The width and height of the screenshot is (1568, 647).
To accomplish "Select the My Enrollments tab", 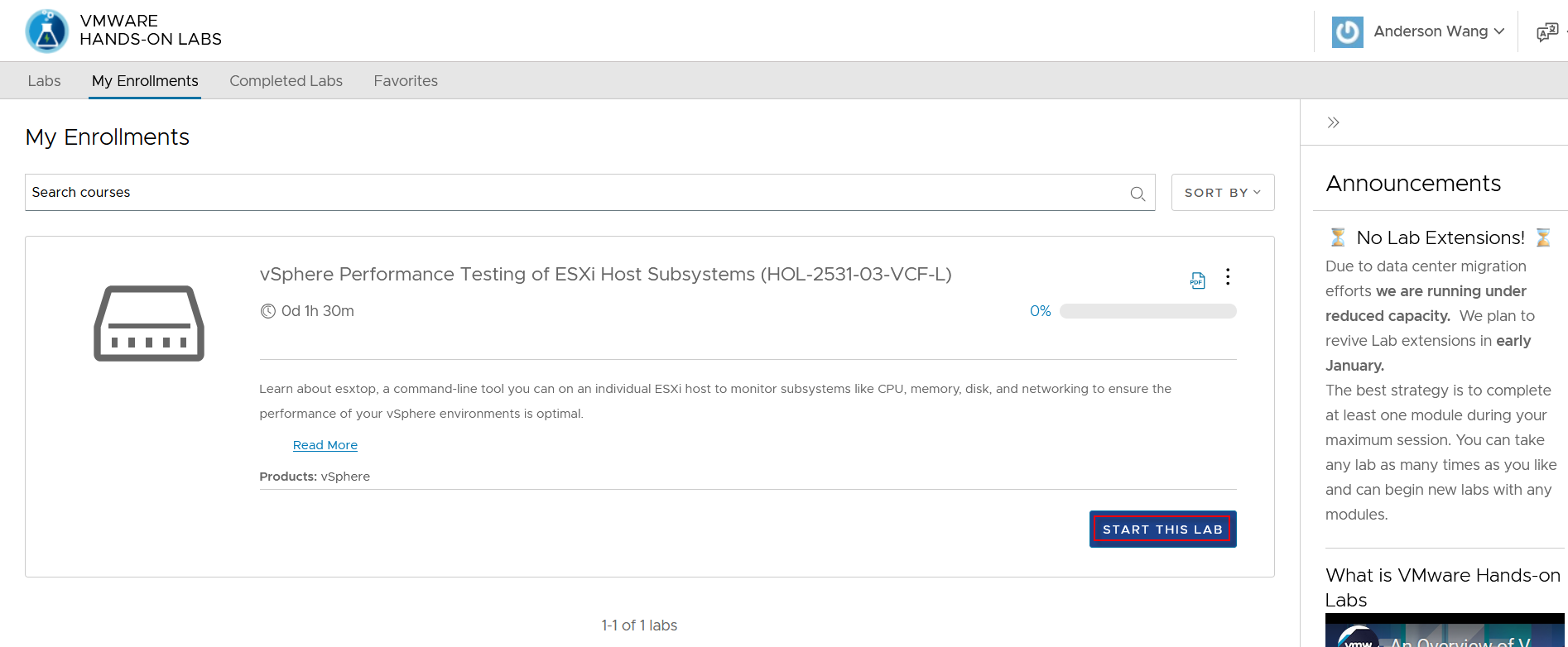I will pyautogui.click(x=145, y=81).
